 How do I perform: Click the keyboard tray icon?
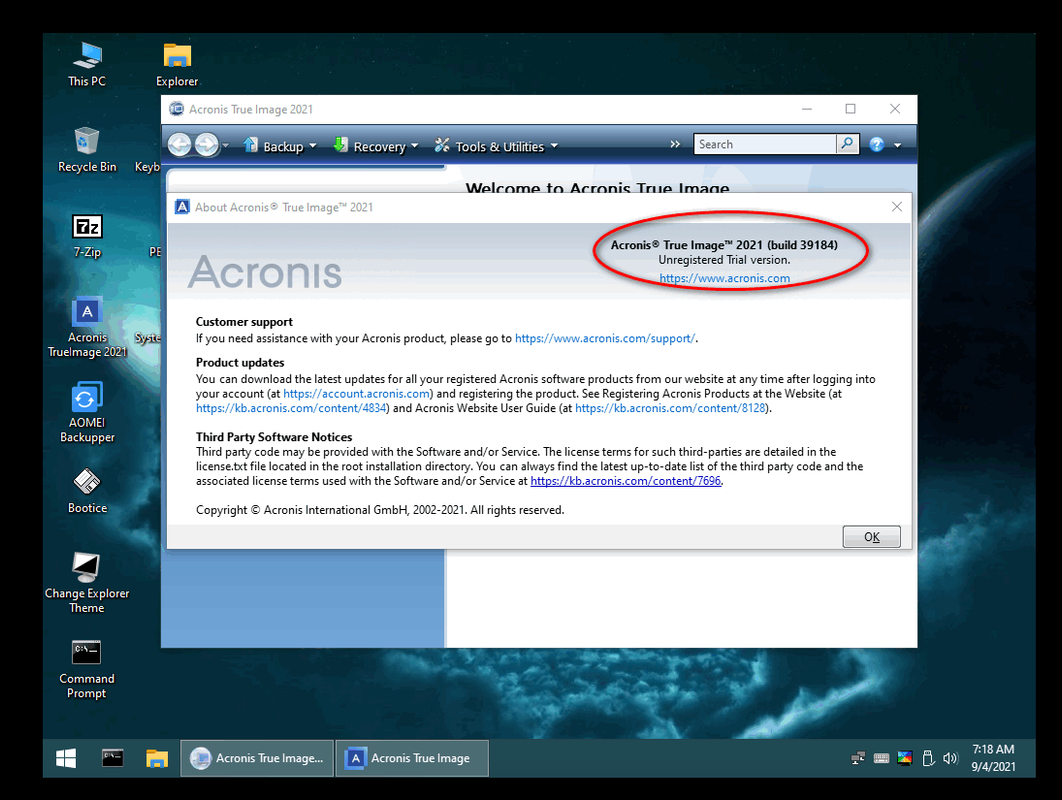pos(881,759)
